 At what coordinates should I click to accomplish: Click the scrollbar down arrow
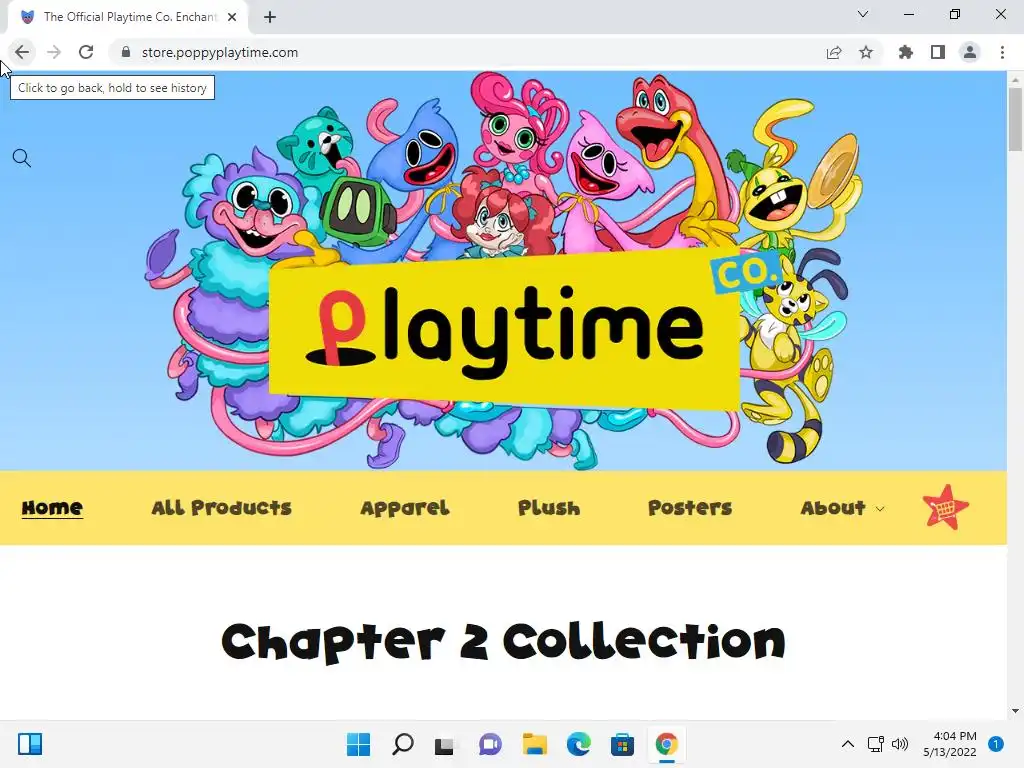1015,711
